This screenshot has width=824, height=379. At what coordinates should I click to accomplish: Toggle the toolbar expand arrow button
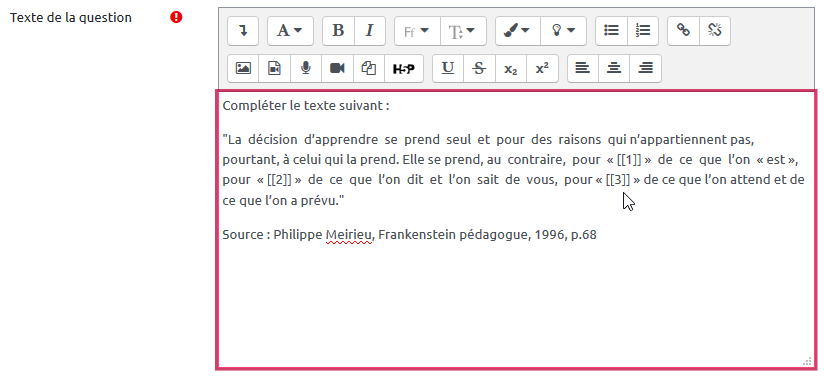243,31
